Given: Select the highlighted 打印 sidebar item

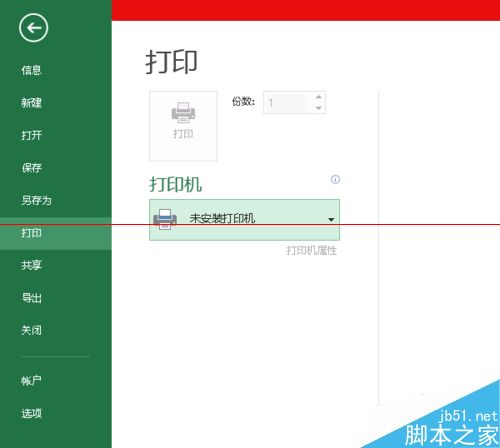Looking at the screenshot, I should (56, 233).
